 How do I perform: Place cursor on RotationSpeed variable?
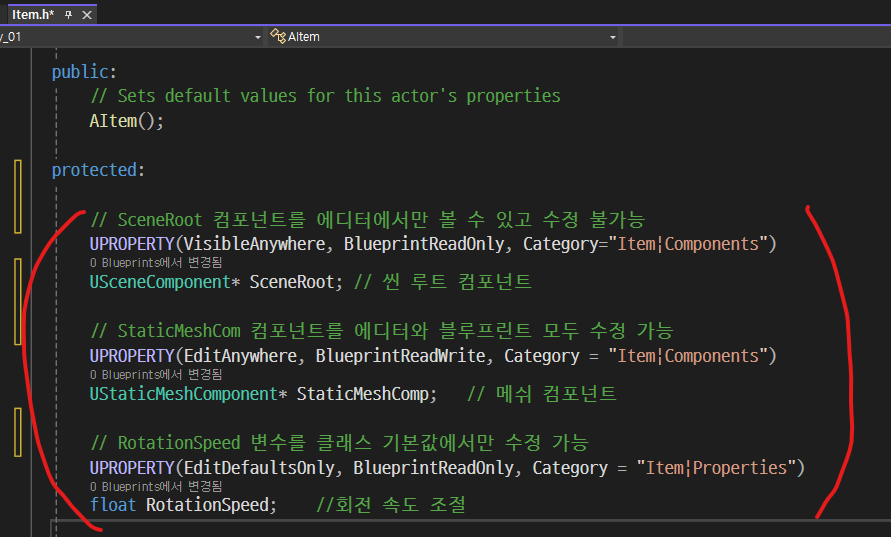[x=207, y=505]
